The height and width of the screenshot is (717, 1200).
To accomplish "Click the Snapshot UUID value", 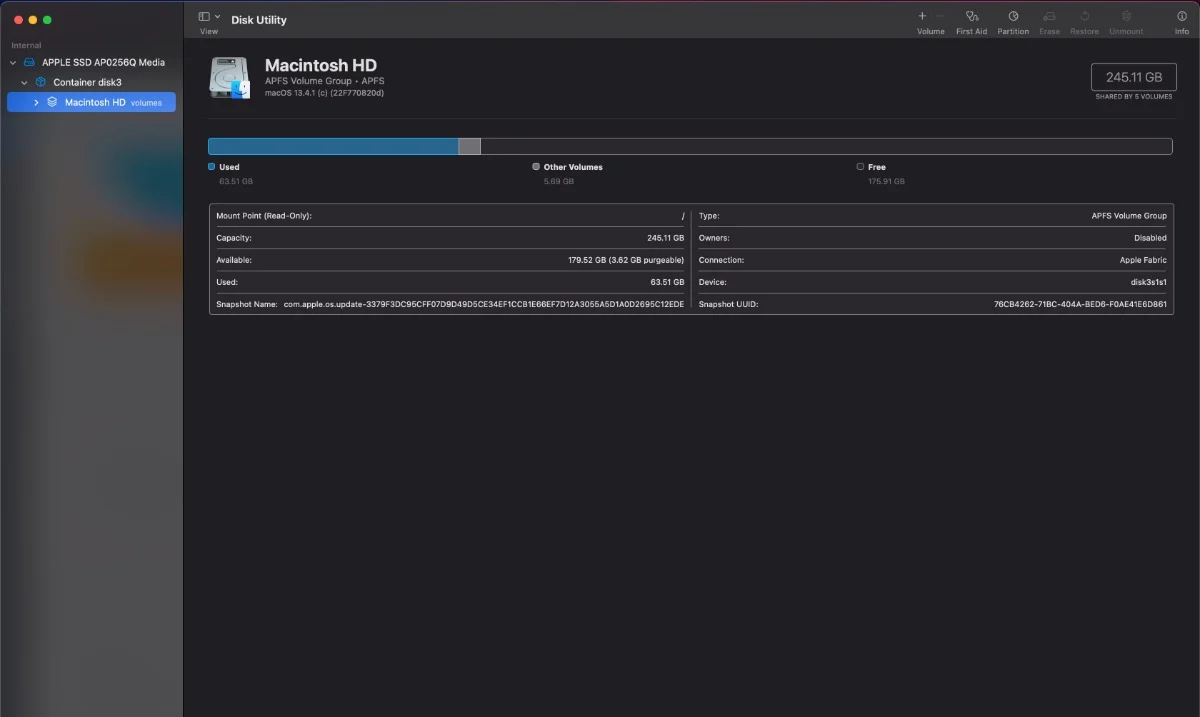I will click(x=1080, y=304).
